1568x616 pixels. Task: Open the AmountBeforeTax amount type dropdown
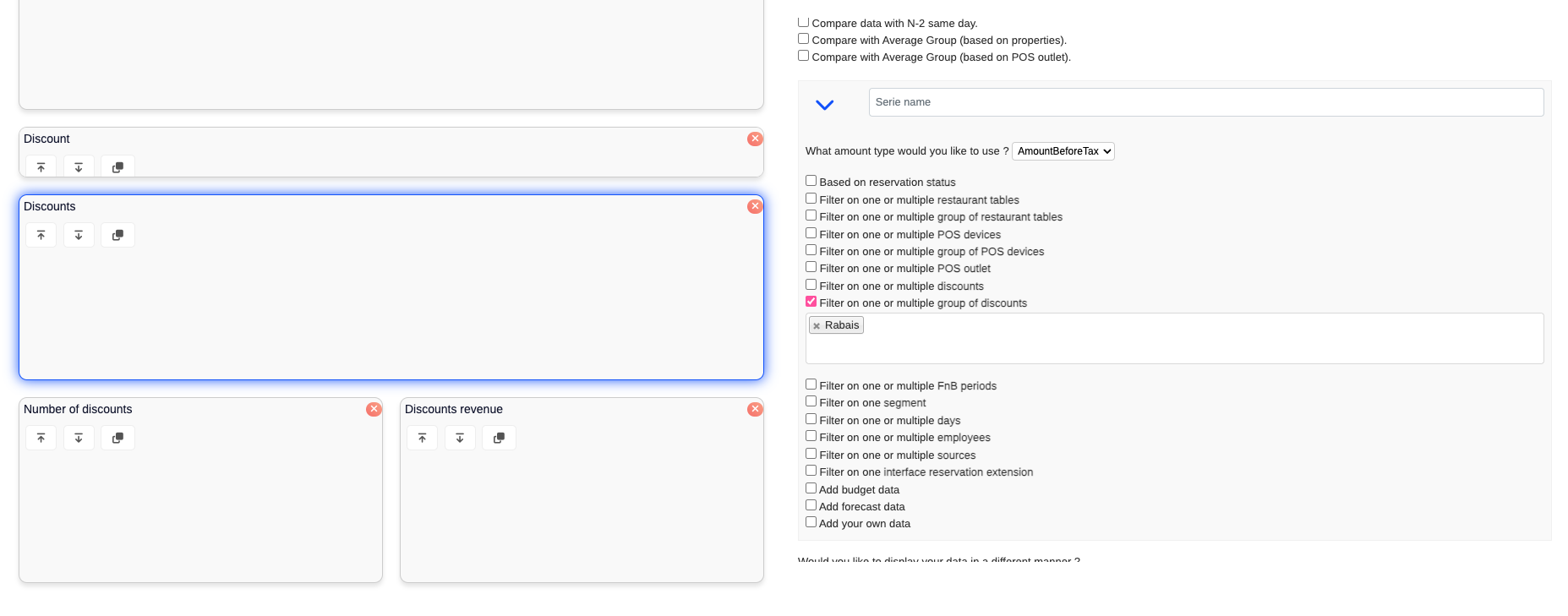click(x=1063, y=151)
